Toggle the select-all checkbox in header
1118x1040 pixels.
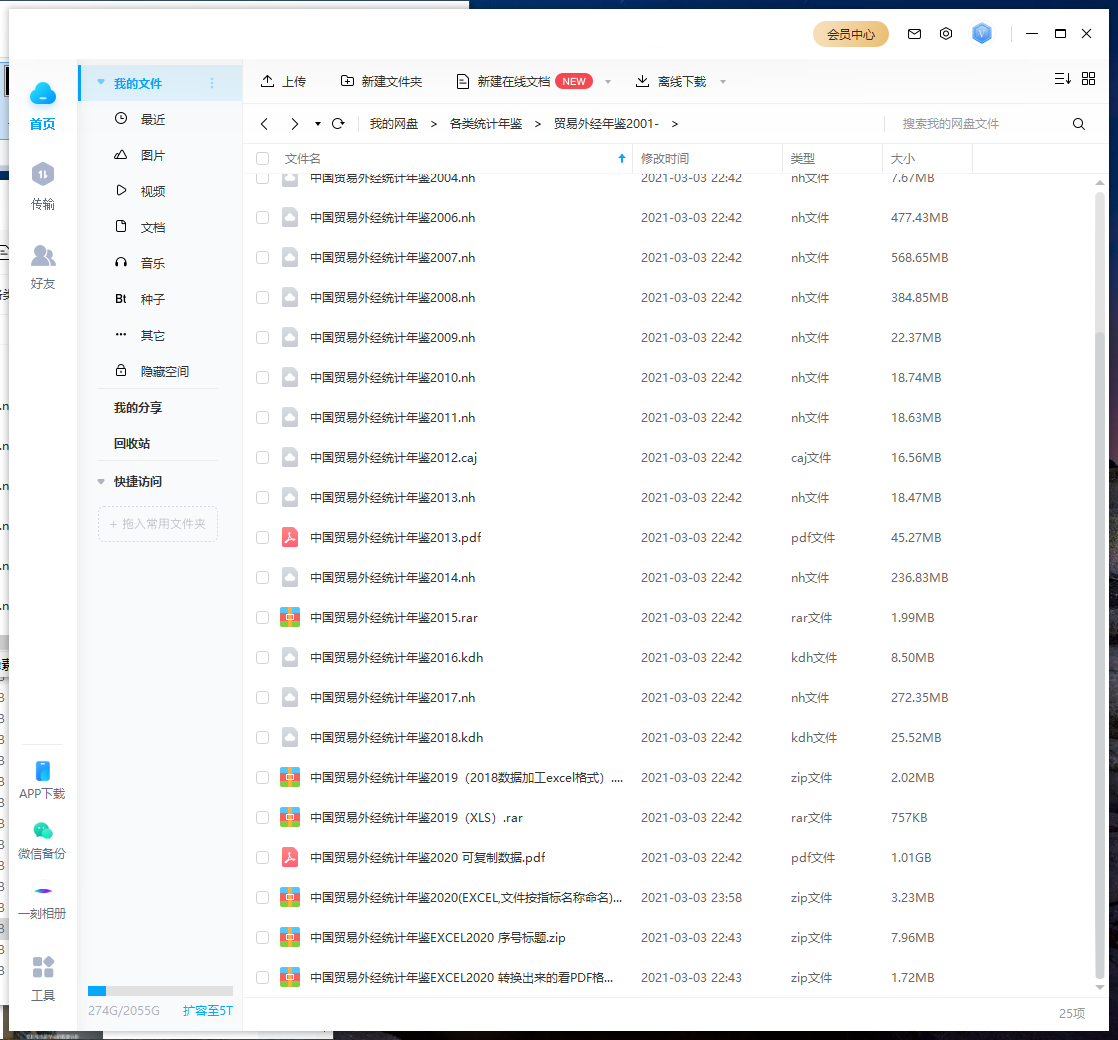[x=262, y=158]
